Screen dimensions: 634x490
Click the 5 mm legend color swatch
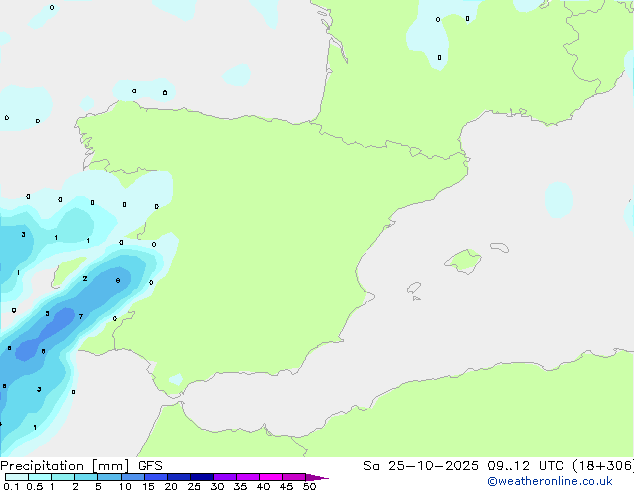click(x=109, y=477)
